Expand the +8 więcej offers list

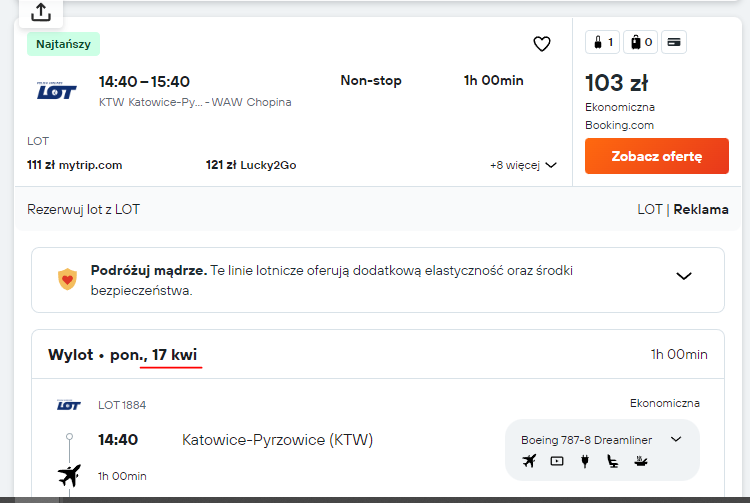click(x=523, y=165)
